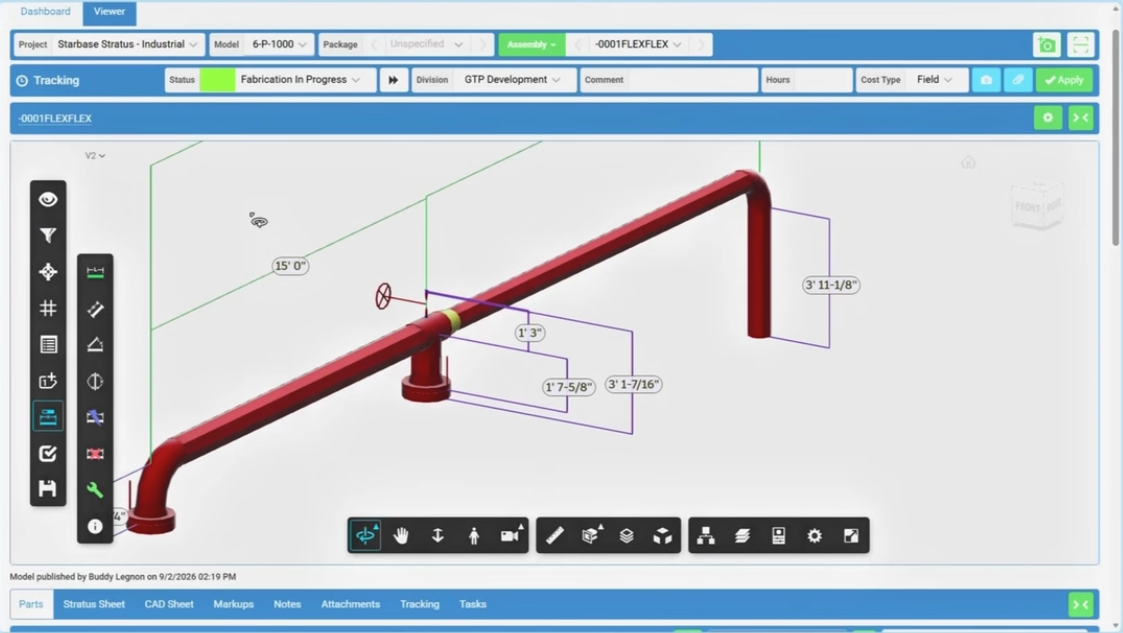Click the -0001FLEXFLEX link in header bar
1123x633 pixels.
pos(55,118)
